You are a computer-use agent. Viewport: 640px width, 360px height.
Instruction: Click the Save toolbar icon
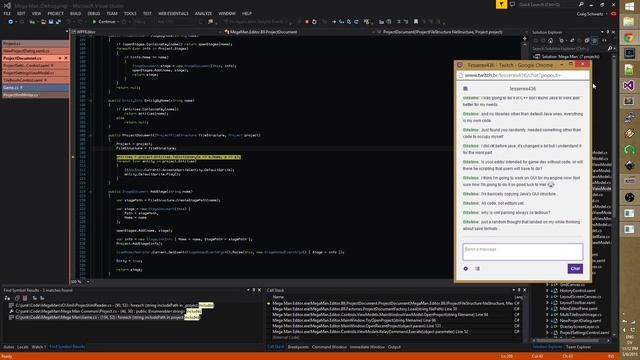coord(51,22)
